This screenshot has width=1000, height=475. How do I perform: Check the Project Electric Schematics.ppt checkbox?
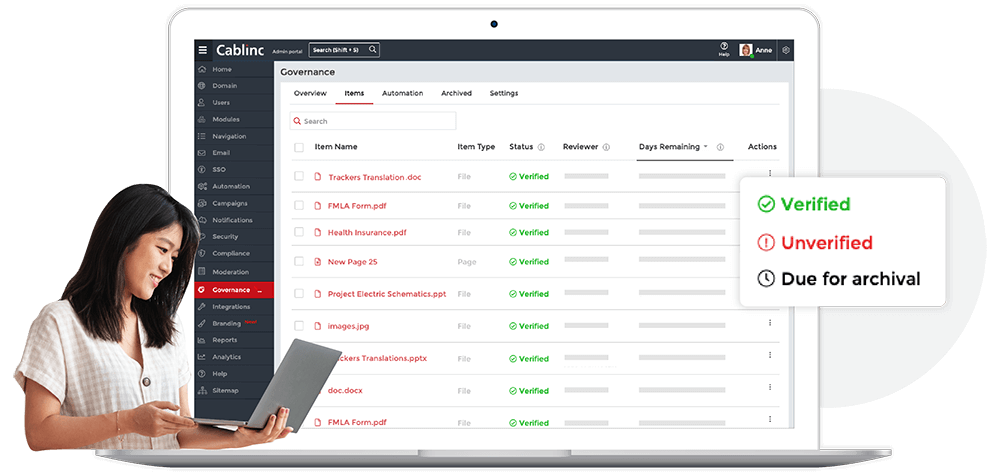[298, 293]
